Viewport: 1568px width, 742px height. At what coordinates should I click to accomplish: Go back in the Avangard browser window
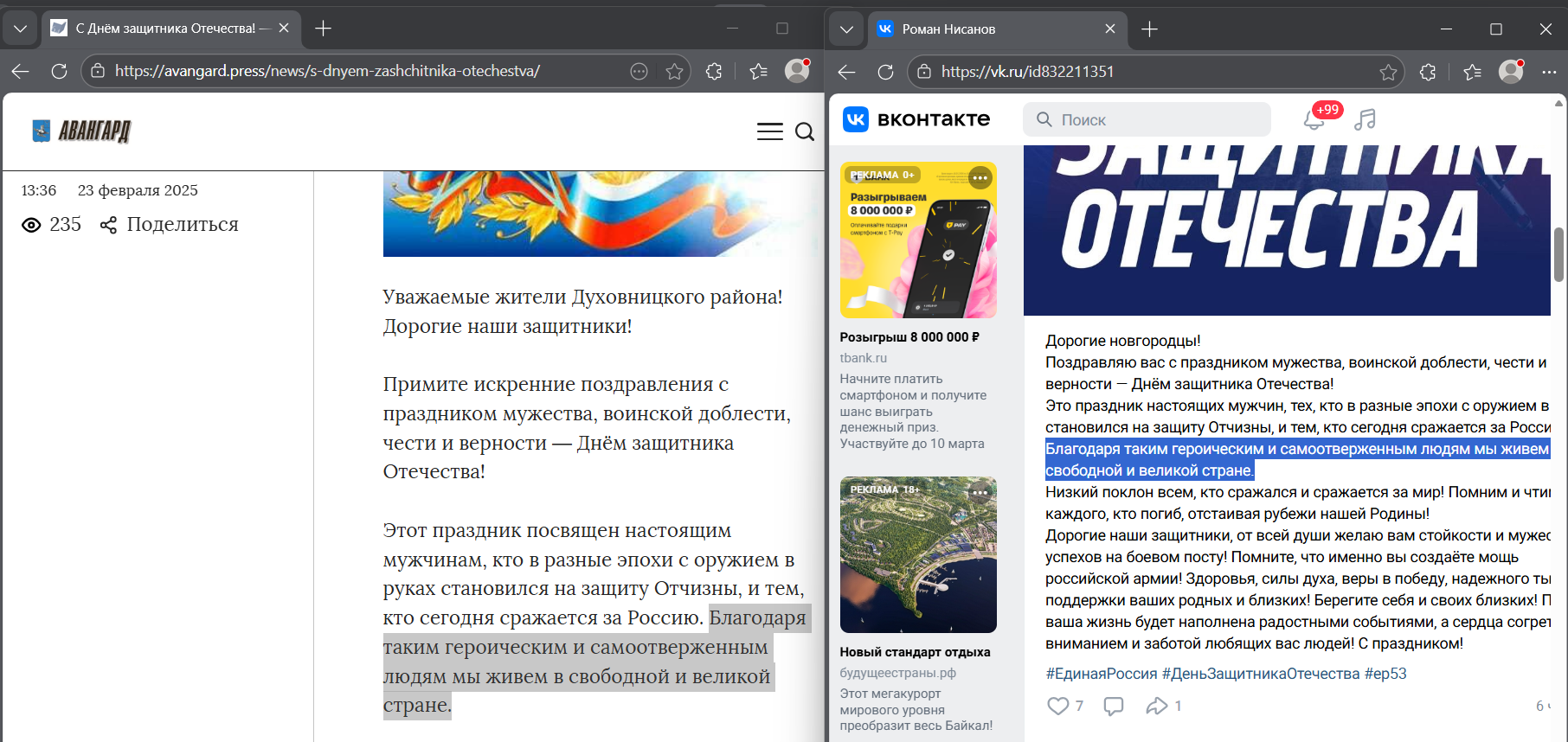[x=21, y=71]
